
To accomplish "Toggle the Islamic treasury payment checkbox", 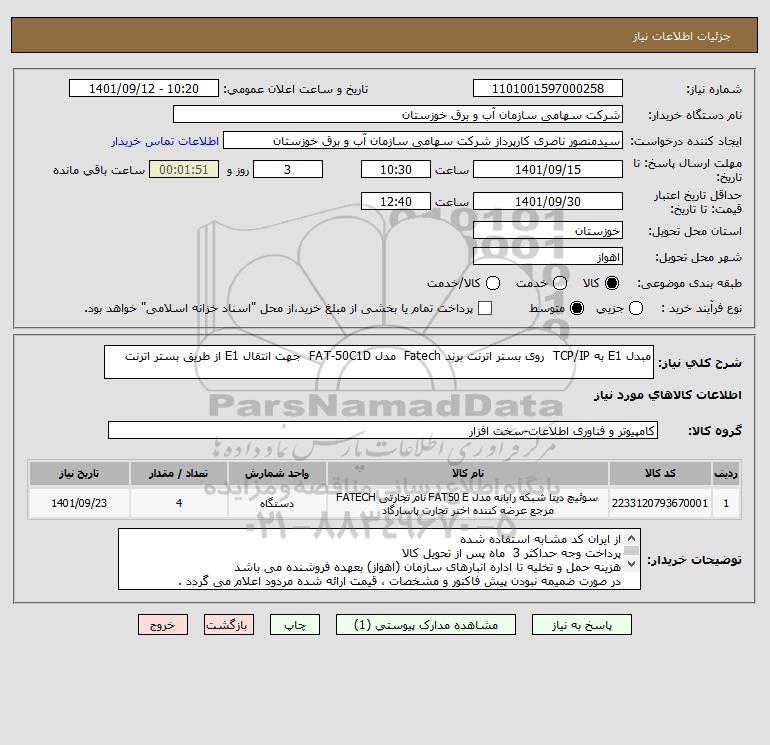I will (485, 308).
